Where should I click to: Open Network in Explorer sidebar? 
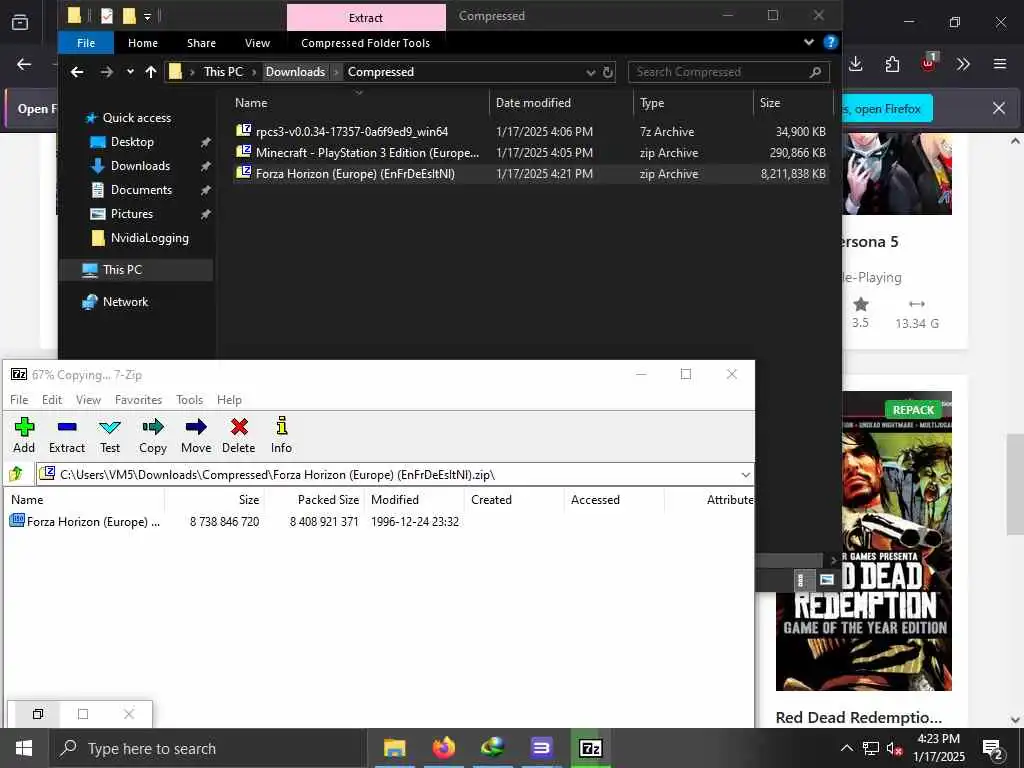click(x=125, y=302)
